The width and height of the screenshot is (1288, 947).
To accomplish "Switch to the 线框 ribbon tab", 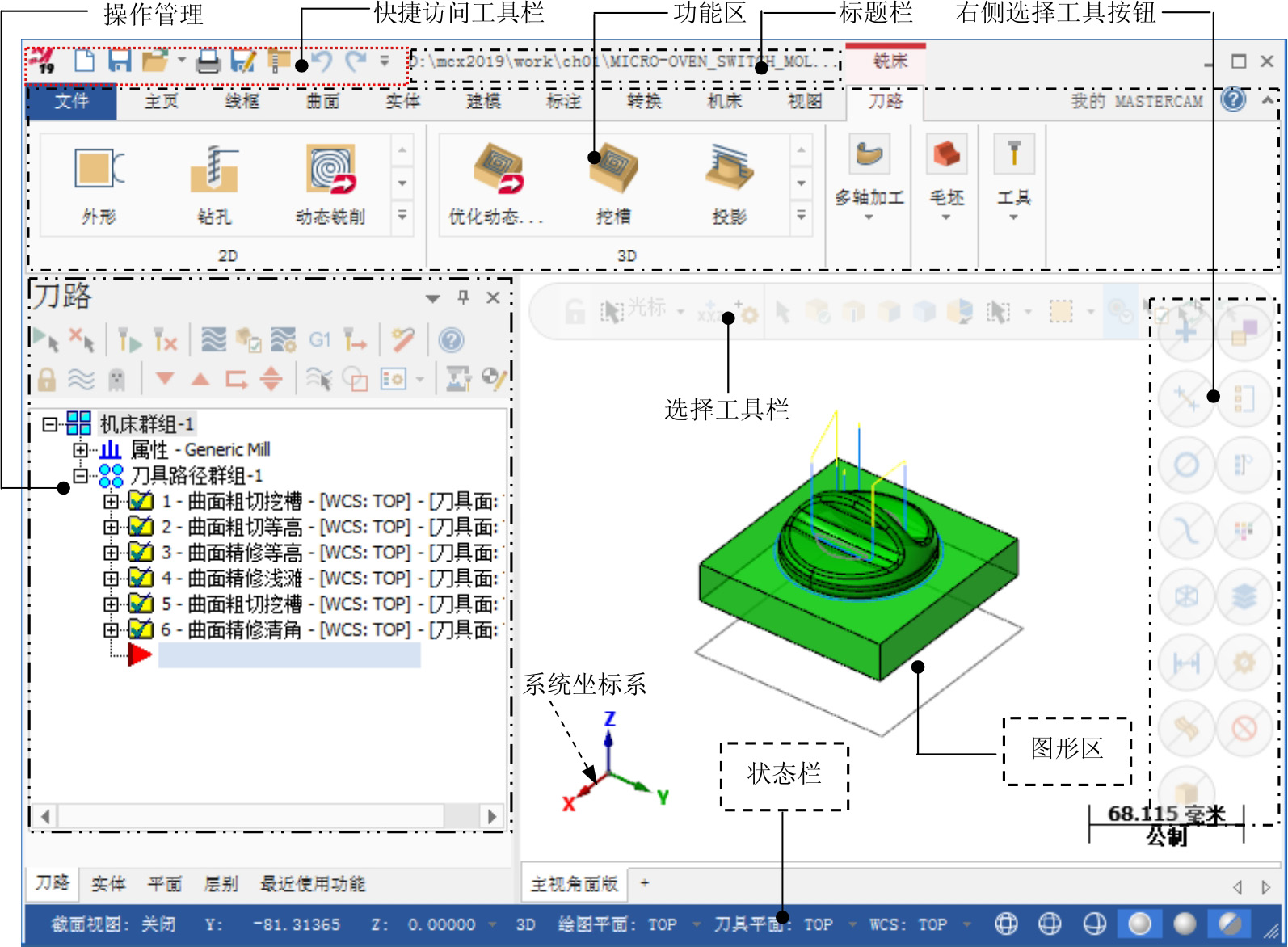I will (x=242, y=101).
